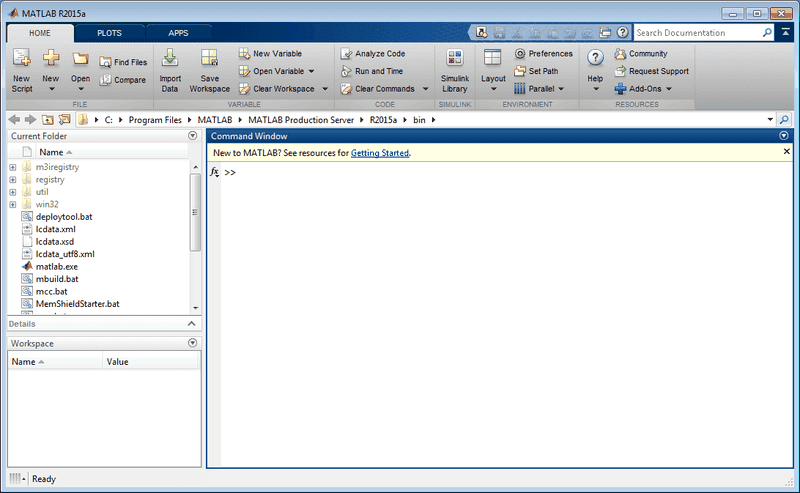The image size is (800, 493).
Task: Close the Getting Started banner
Action: (x=786, y=152)
